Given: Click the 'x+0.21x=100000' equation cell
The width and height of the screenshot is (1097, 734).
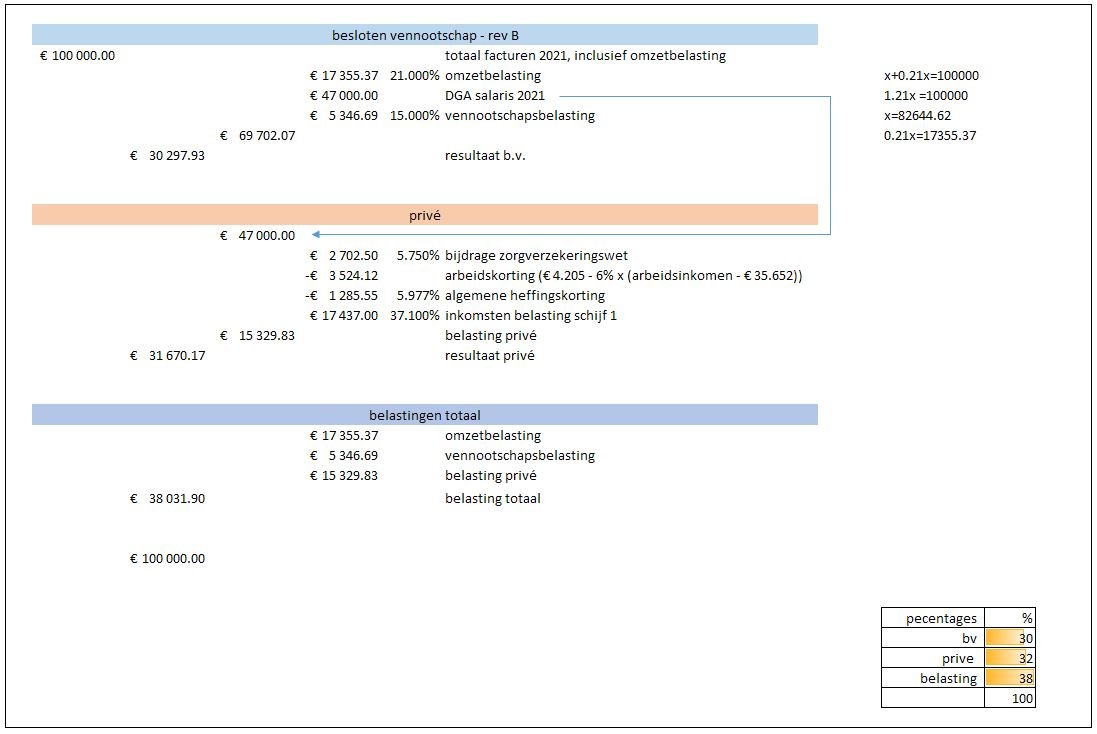Looking at the screenshot, I should tap(931, 75).
